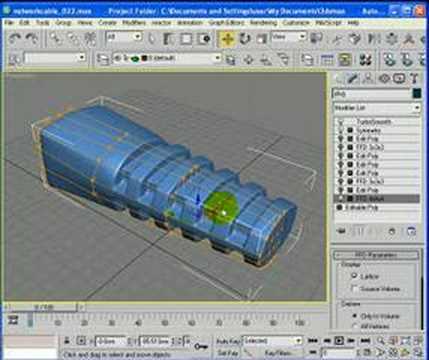The height and width of the screenshot is (360, 429).
Task: Toggle Window/Crossing selection mode
Action: point(204,39)
